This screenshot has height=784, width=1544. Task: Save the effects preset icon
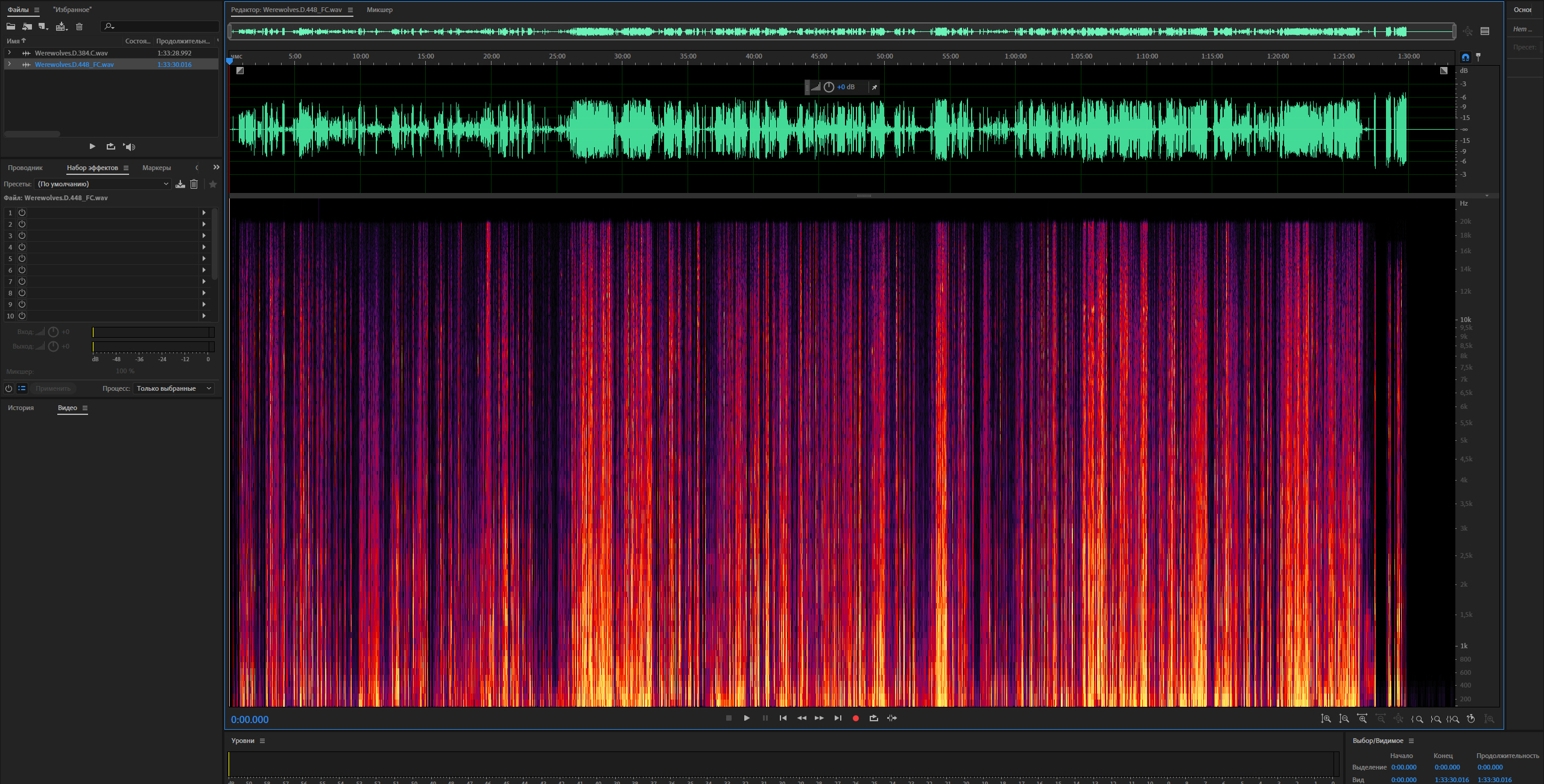pyautogui.click(x=180, y=184)
